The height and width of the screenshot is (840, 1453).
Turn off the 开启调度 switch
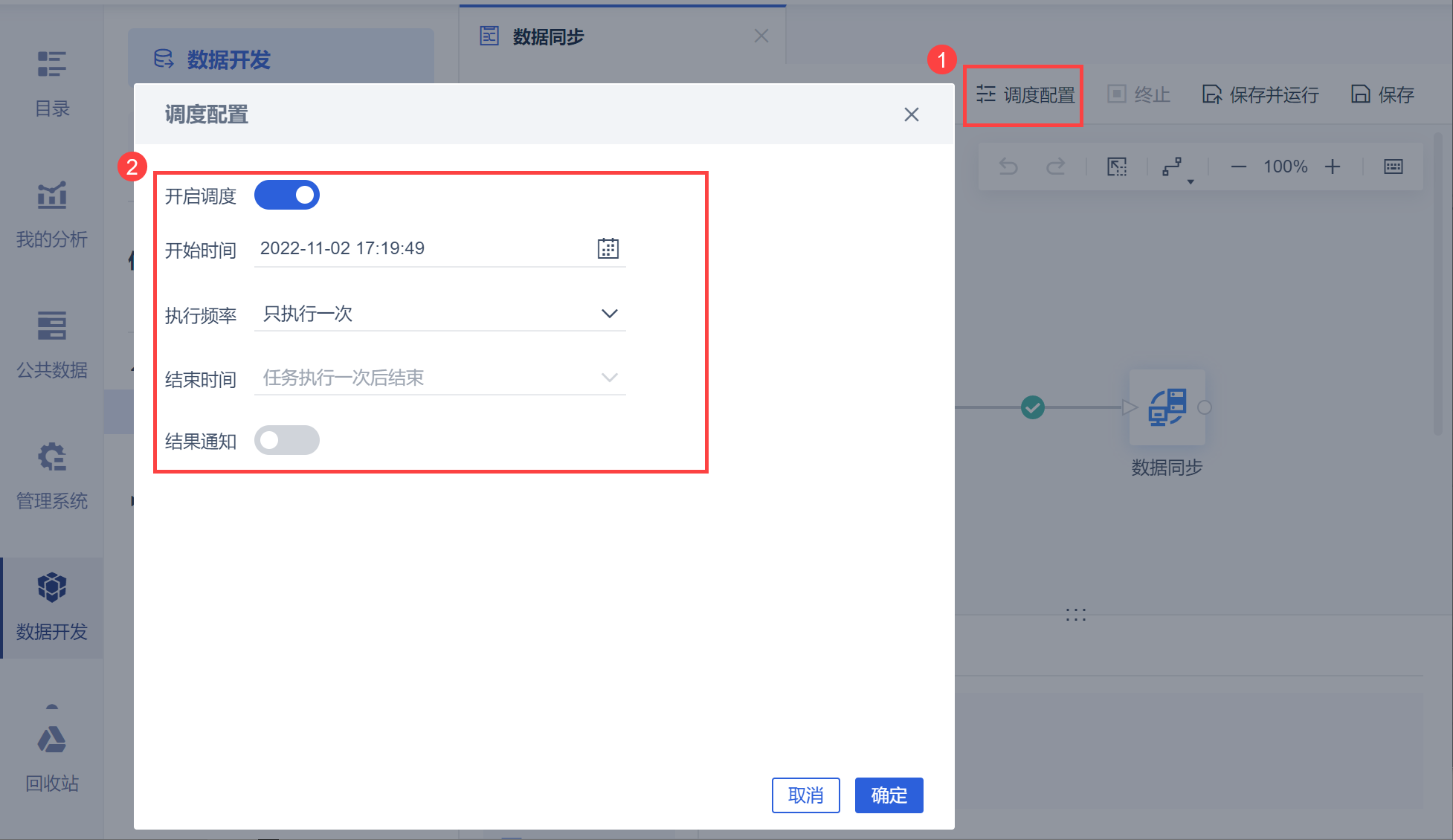click(x=287, y=195)
